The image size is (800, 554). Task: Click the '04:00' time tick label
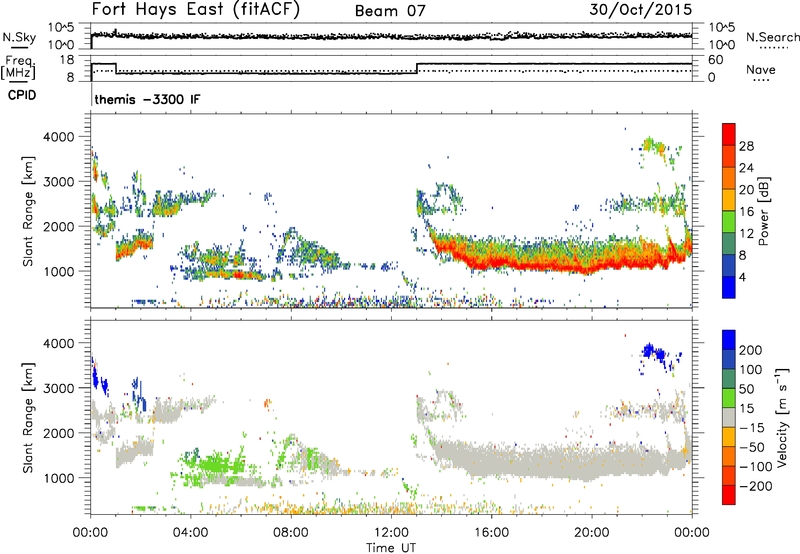[190, 533]
